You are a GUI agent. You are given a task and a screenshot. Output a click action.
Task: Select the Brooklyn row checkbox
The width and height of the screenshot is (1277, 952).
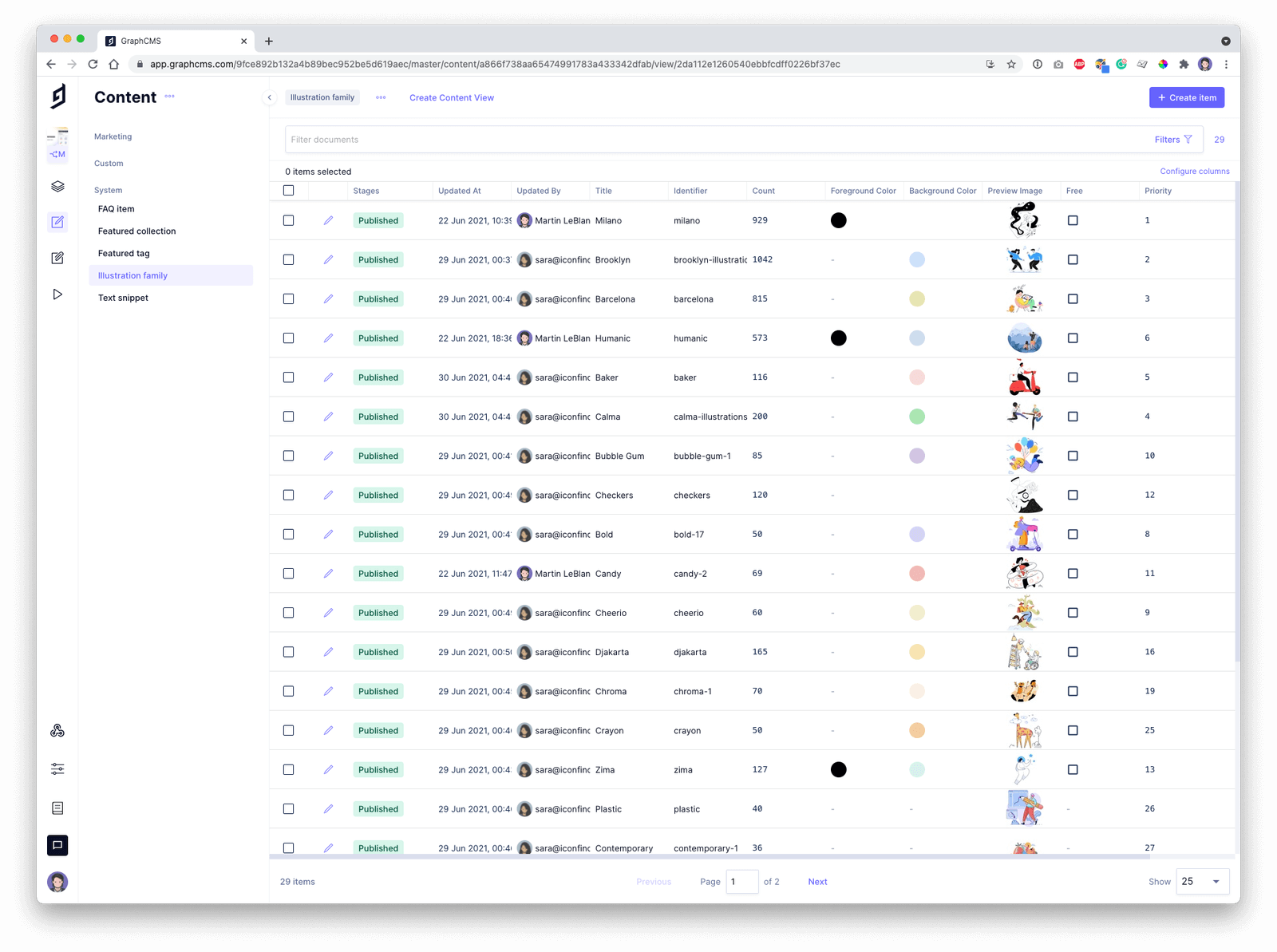[289, 259]
